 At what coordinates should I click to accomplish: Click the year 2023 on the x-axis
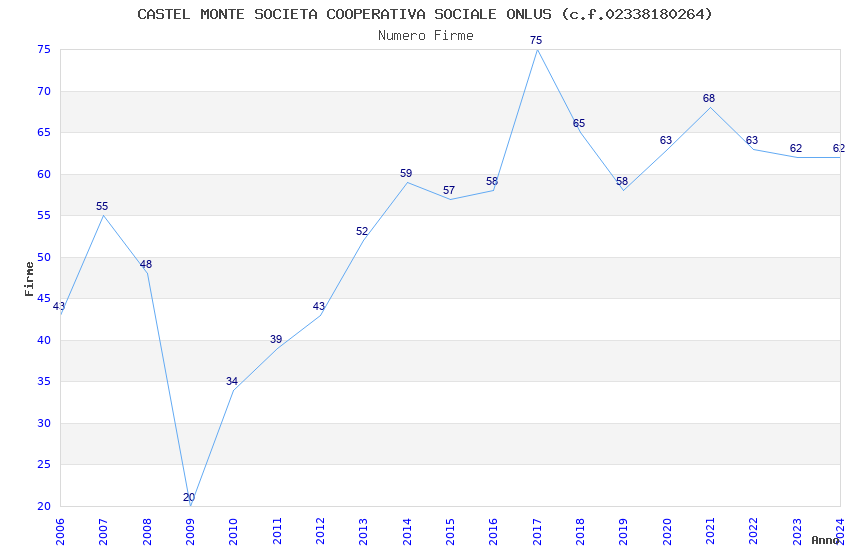(x=797, y=531)
